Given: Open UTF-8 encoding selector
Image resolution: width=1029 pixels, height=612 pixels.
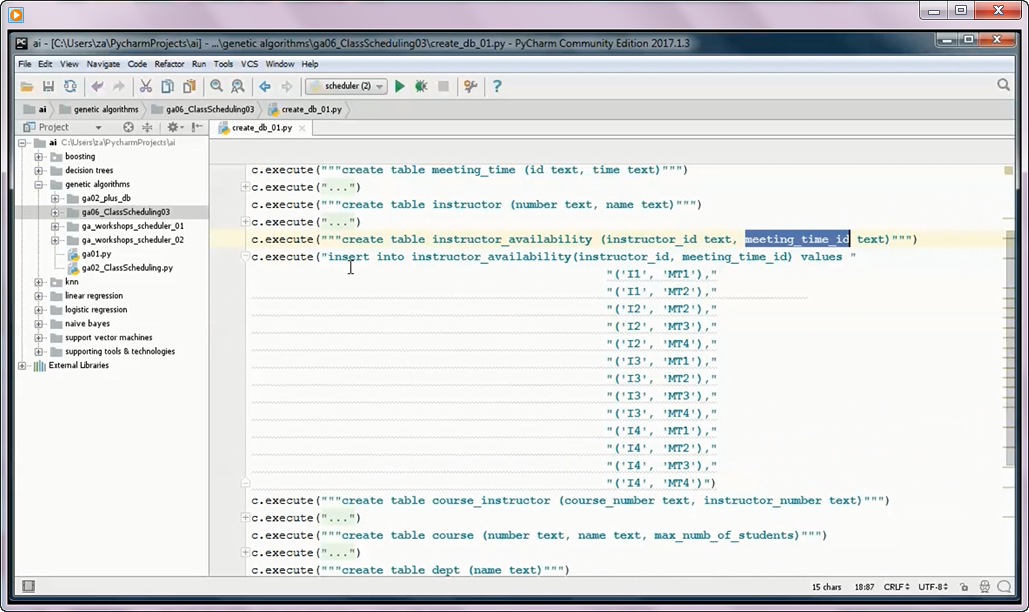Looking at the screenshot, I should coord(933,587).
